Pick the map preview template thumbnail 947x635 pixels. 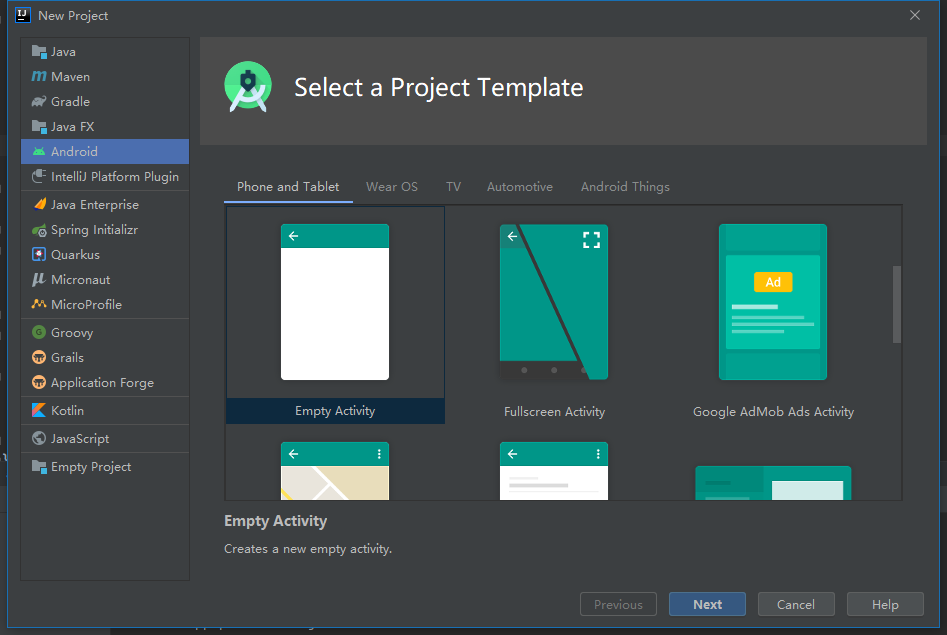point(335,471)
